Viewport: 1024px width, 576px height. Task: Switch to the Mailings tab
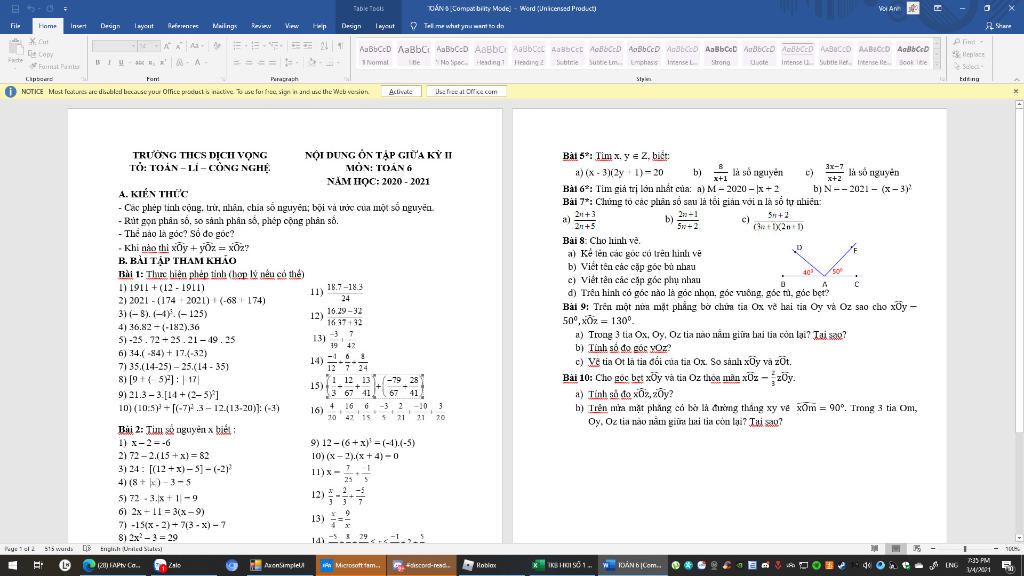(x=225, y=26)
